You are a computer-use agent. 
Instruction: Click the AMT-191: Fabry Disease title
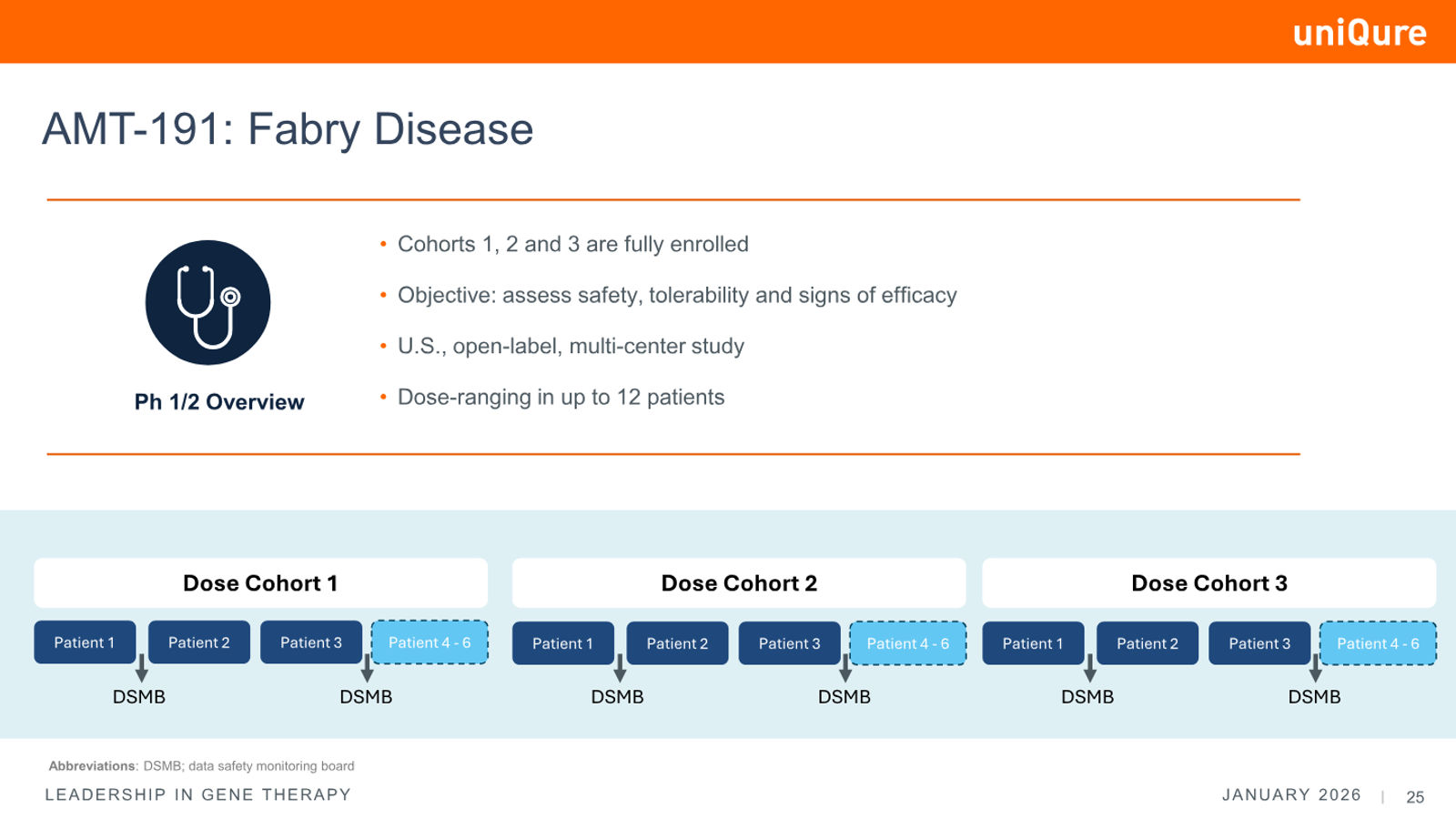tap(288, 129)
